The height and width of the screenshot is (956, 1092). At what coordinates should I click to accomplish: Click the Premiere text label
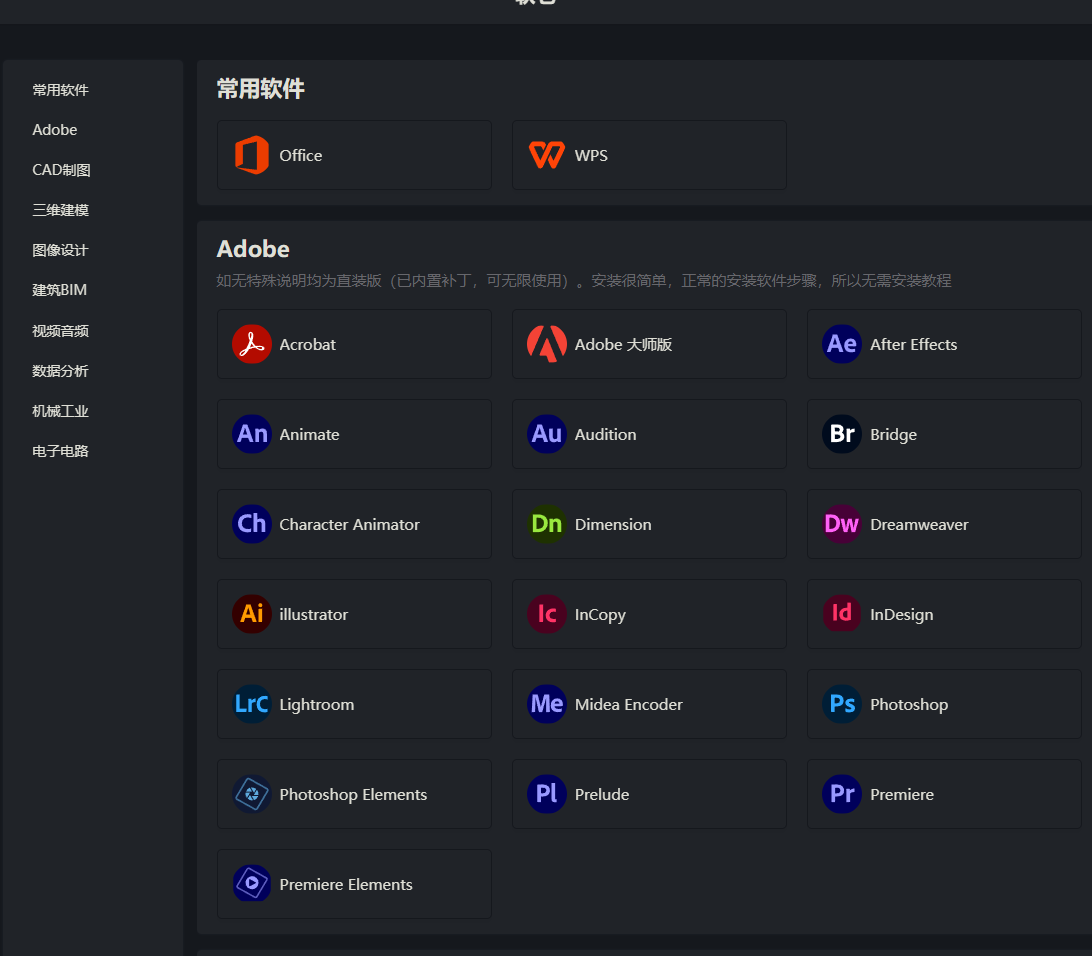(x=902, y=794)
